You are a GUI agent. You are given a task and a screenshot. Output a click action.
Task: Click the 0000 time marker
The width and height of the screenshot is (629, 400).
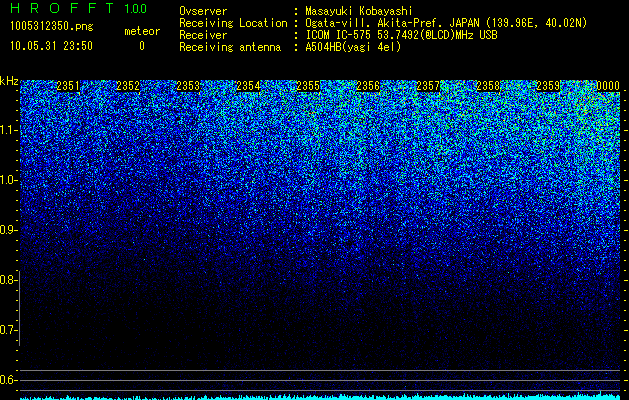[608, 86]
